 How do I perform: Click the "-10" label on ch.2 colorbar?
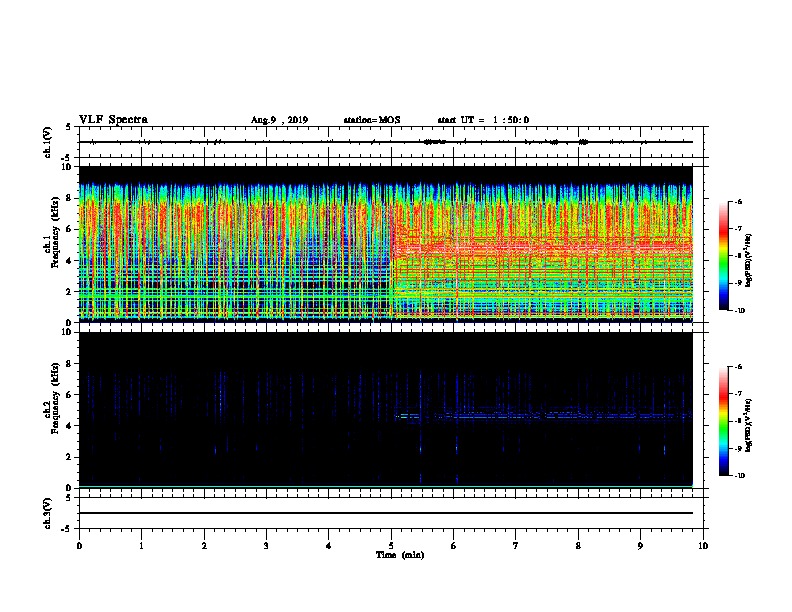pyautogui.click(x=739, y=475)
